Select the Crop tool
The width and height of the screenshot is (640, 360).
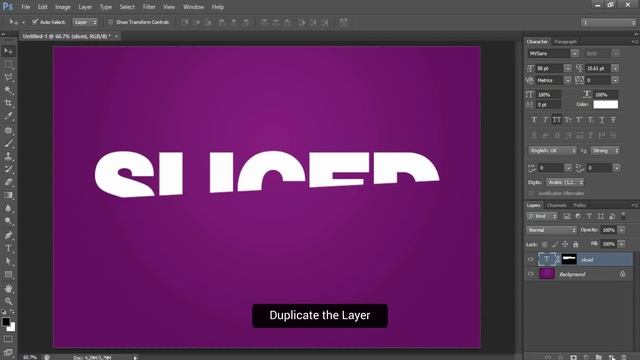point(8,103)
